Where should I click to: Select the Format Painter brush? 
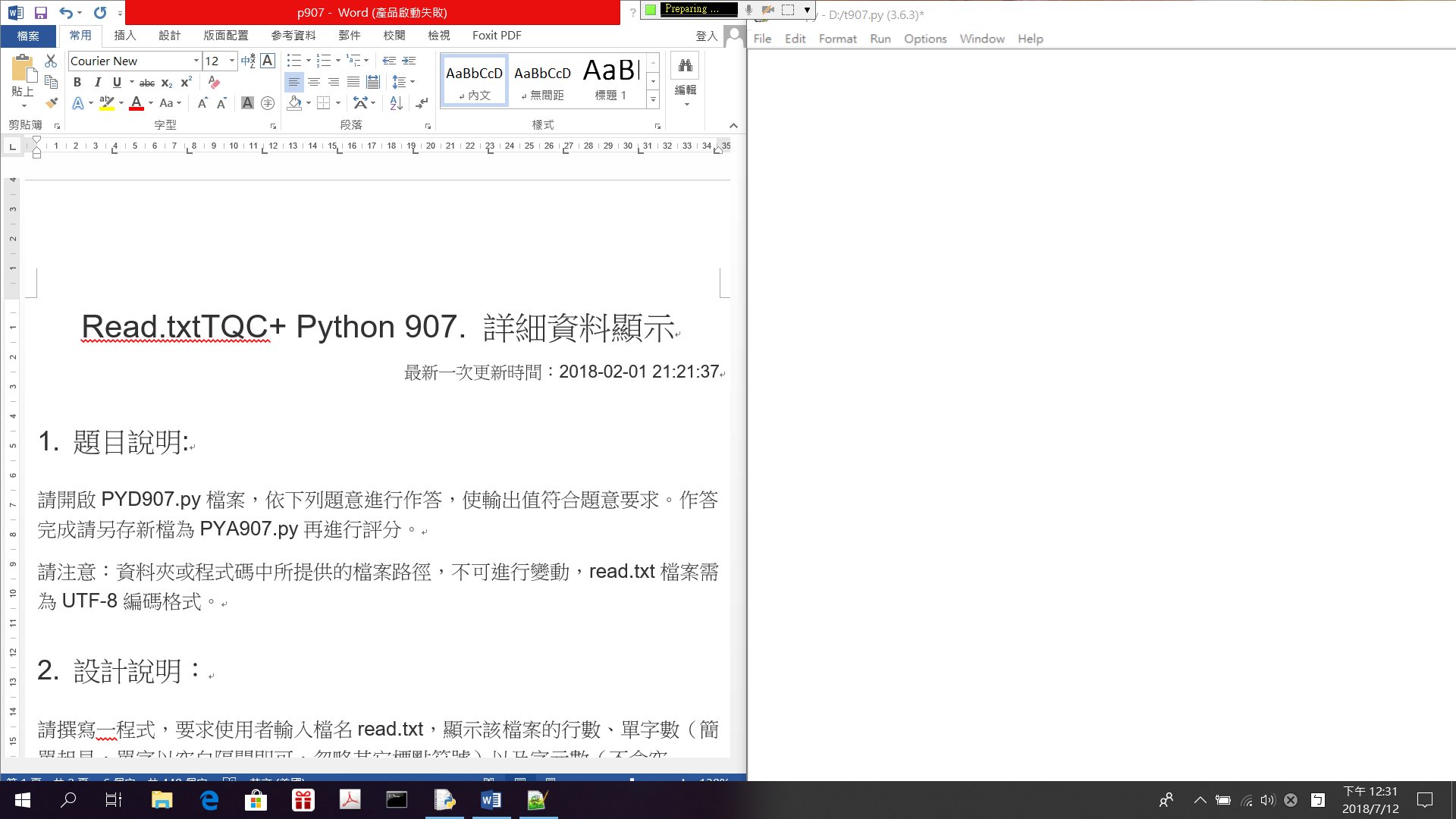pyautogui.click(x=51, y=102)
